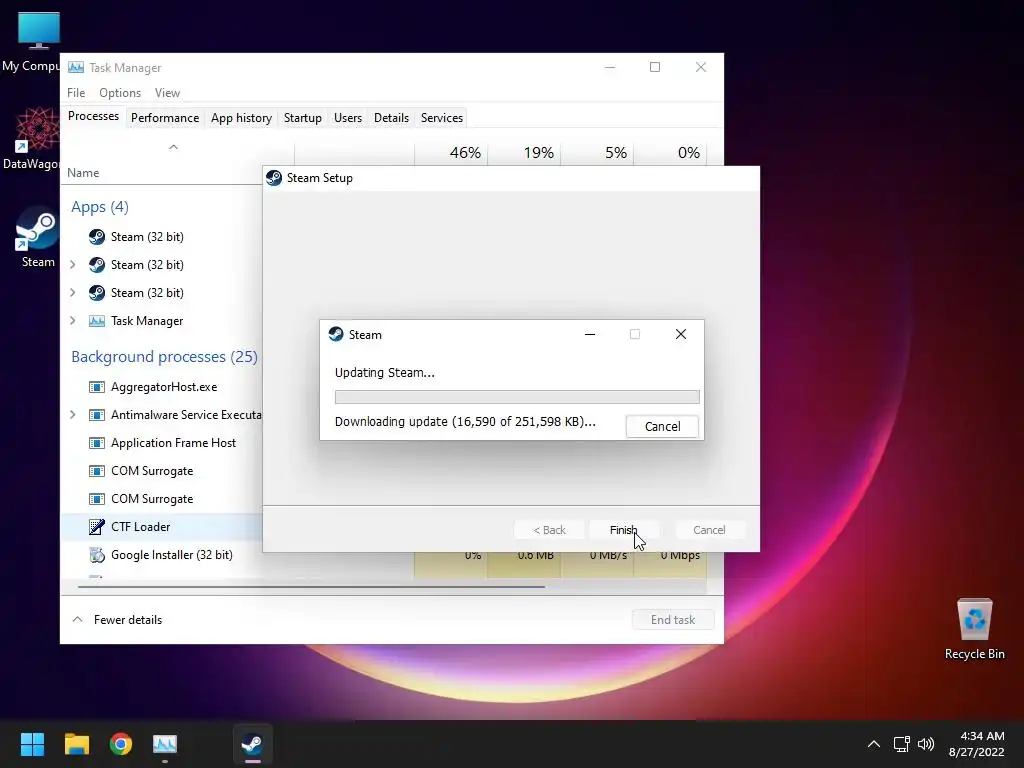The width and height of the screenshot is (1024, 768).
Task: Switch to the Users tab
Action: pos(347,118)
